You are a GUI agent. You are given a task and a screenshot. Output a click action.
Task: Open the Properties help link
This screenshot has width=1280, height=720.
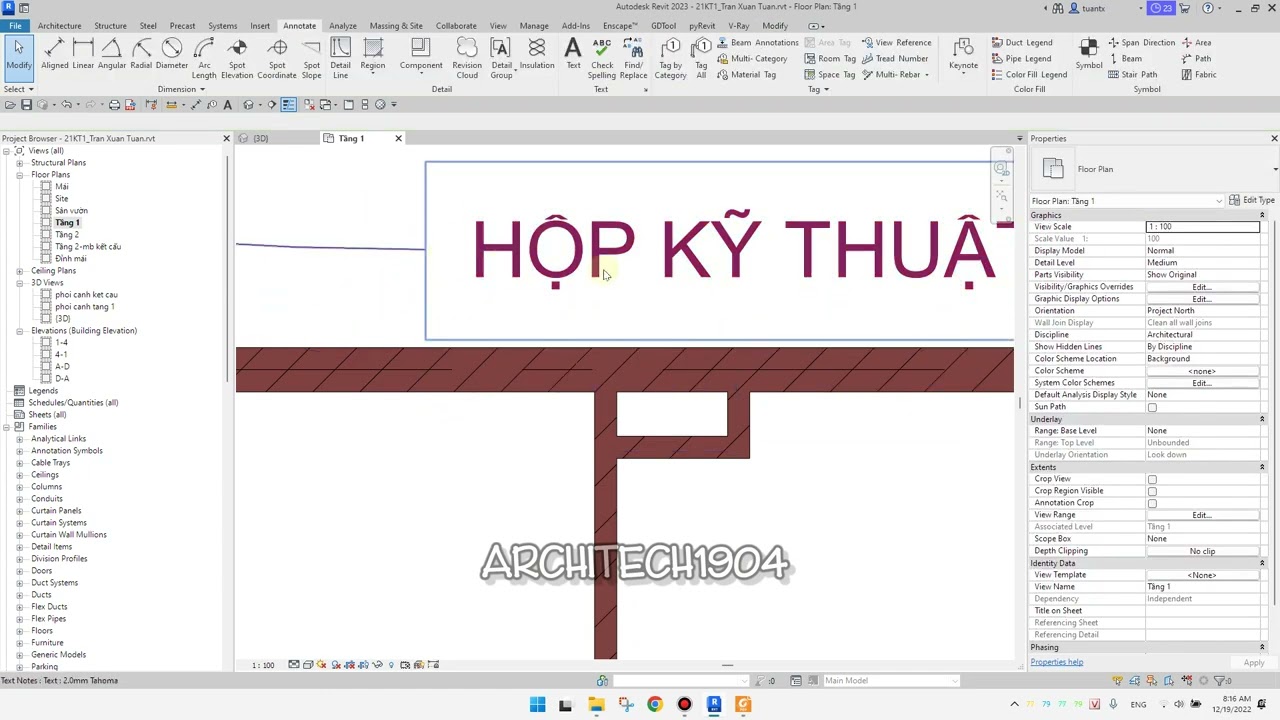(x=1057, y=662)
